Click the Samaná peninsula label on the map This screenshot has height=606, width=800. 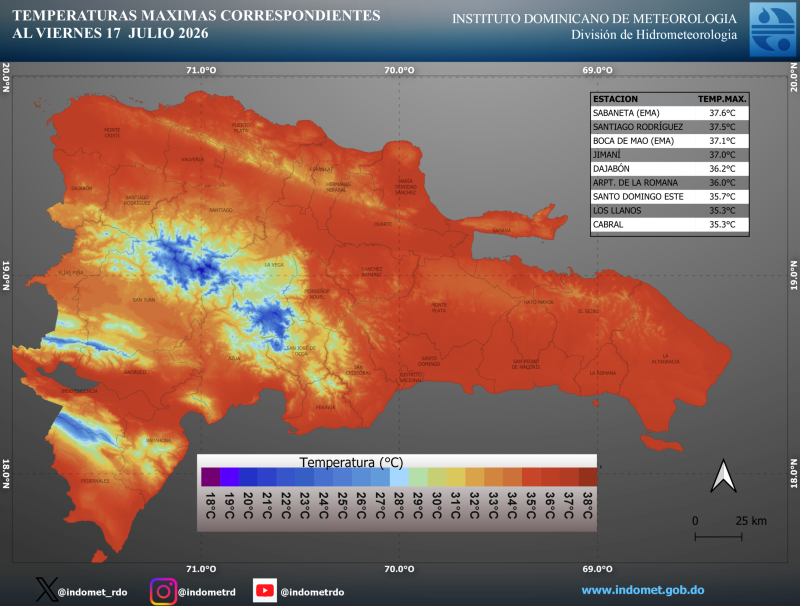tap(502, 231)
